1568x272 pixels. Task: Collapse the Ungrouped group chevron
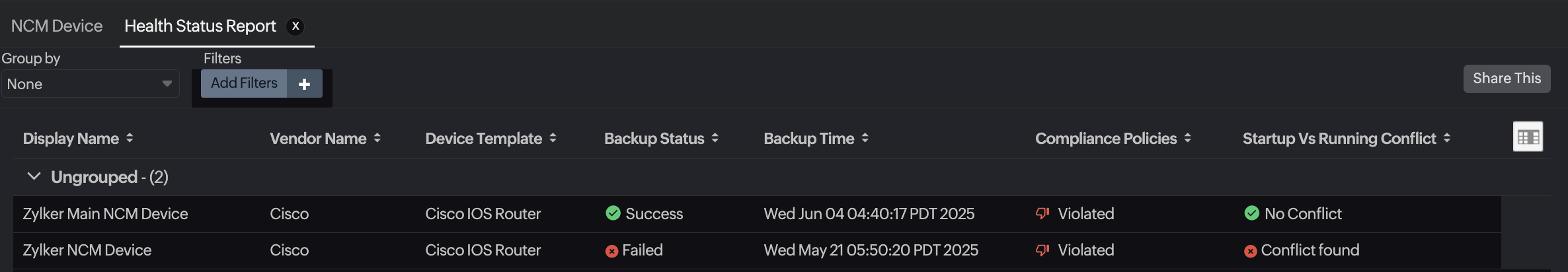(x=34, y=176)
